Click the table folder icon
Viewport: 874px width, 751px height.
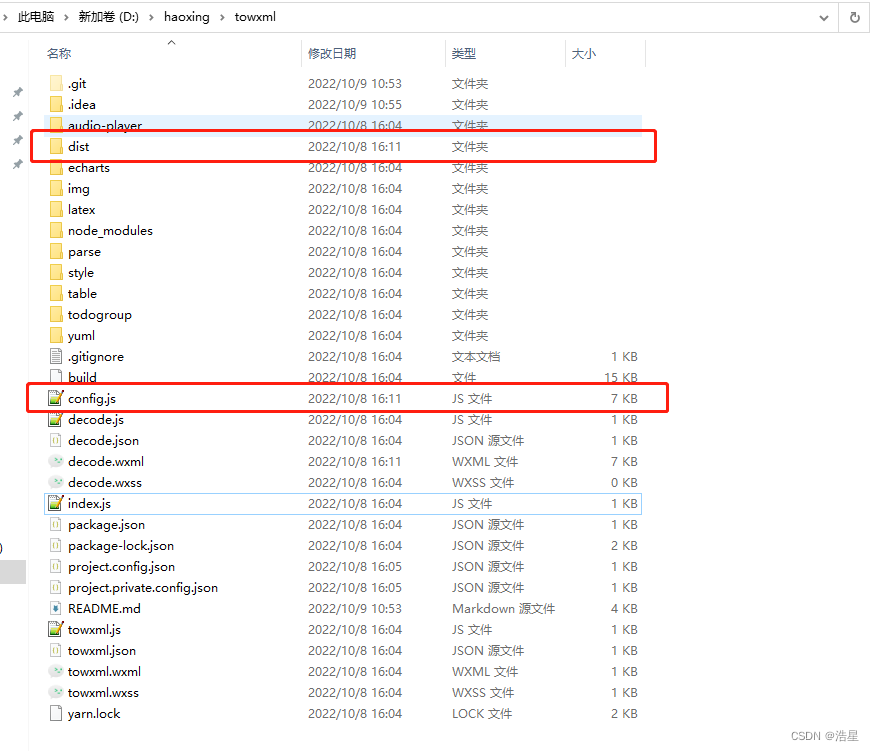point(56,293)
